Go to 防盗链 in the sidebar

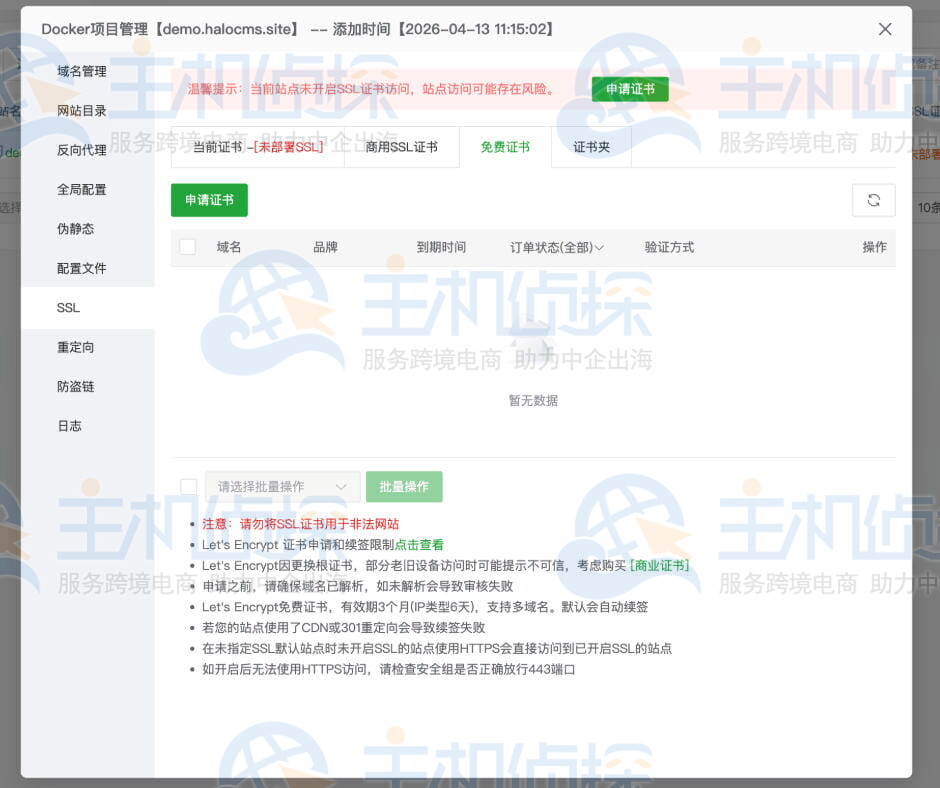coord(76,387)
